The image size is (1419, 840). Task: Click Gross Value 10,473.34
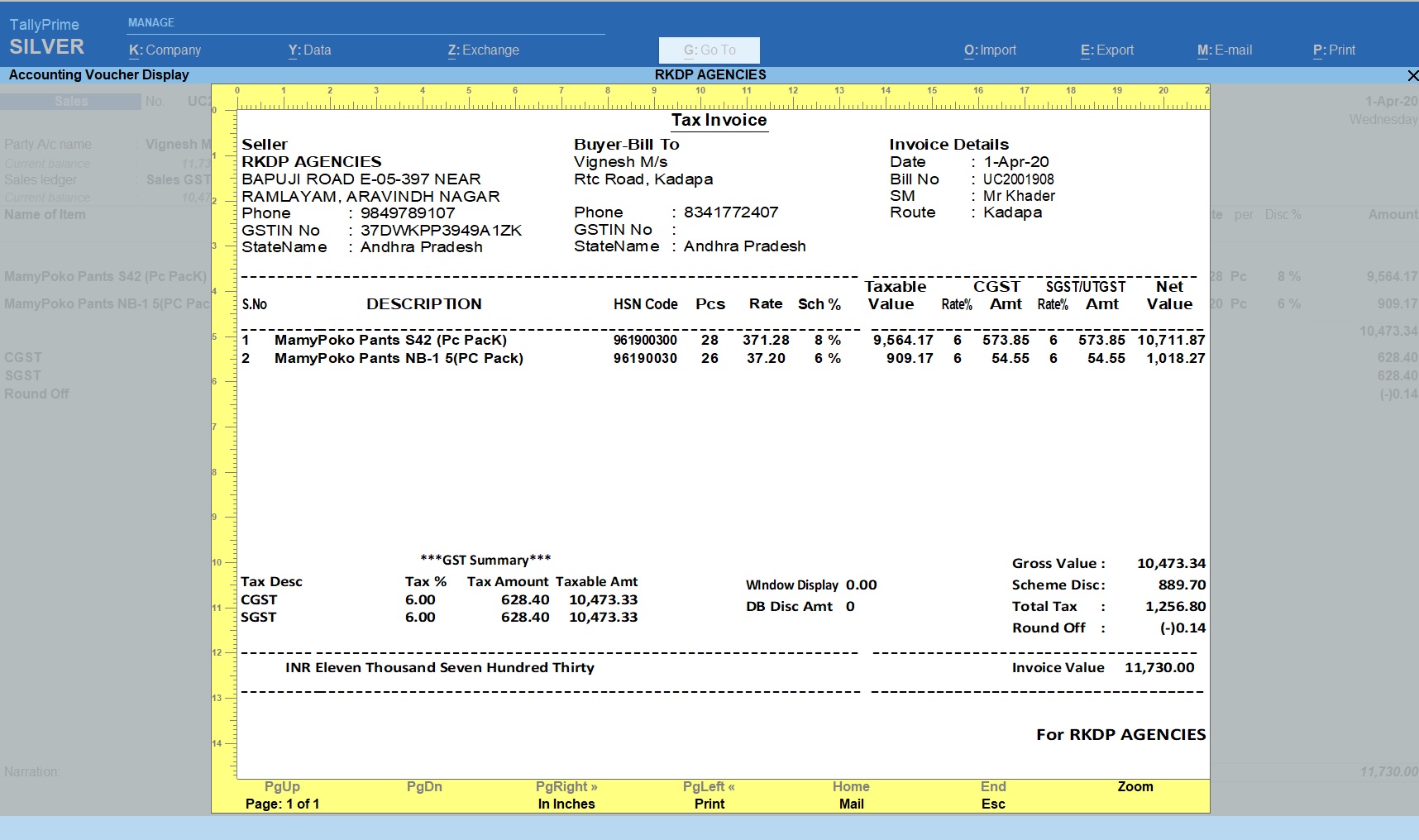pyautogui.click(x=1171, y=563)
